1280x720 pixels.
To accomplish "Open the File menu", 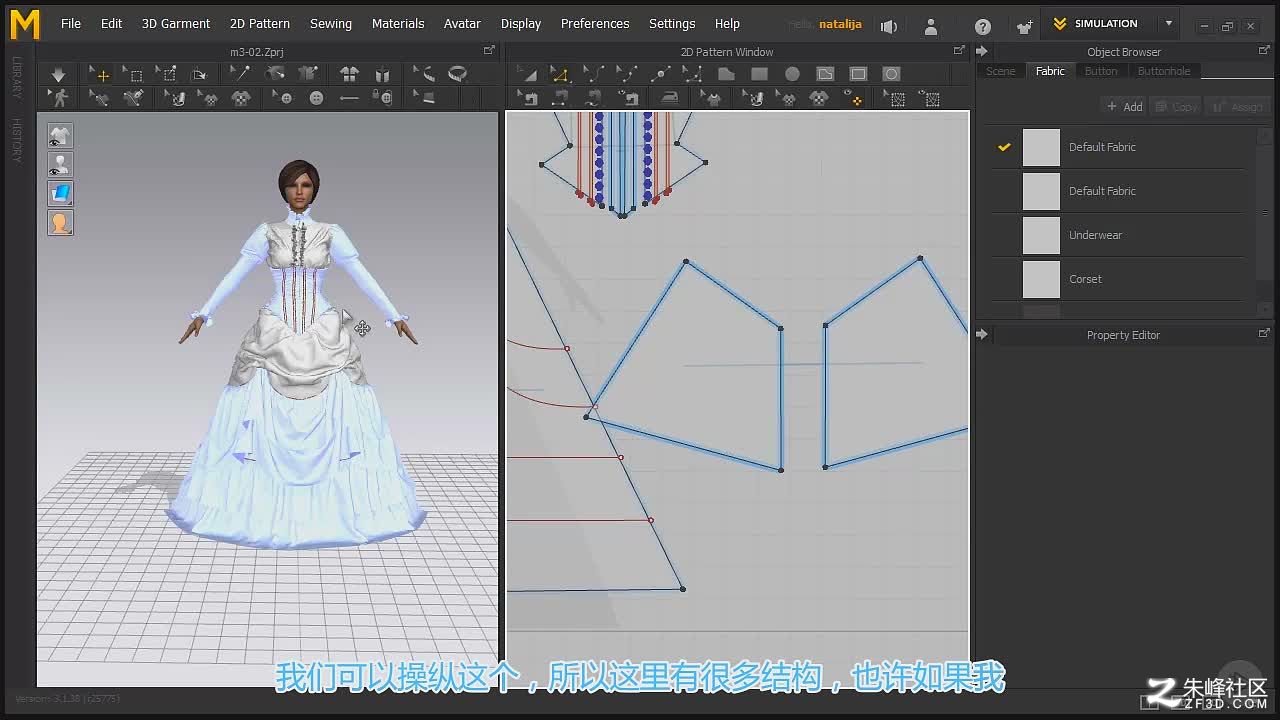I will (71, 23).
